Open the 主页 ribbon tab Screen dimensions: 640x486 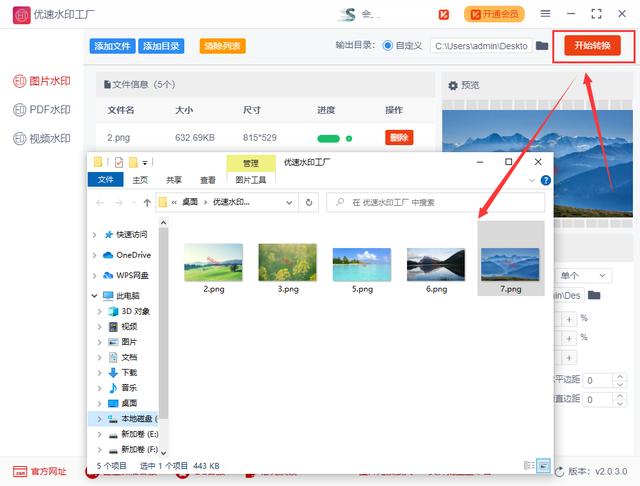pyautogui.click(x=140, y=180)
